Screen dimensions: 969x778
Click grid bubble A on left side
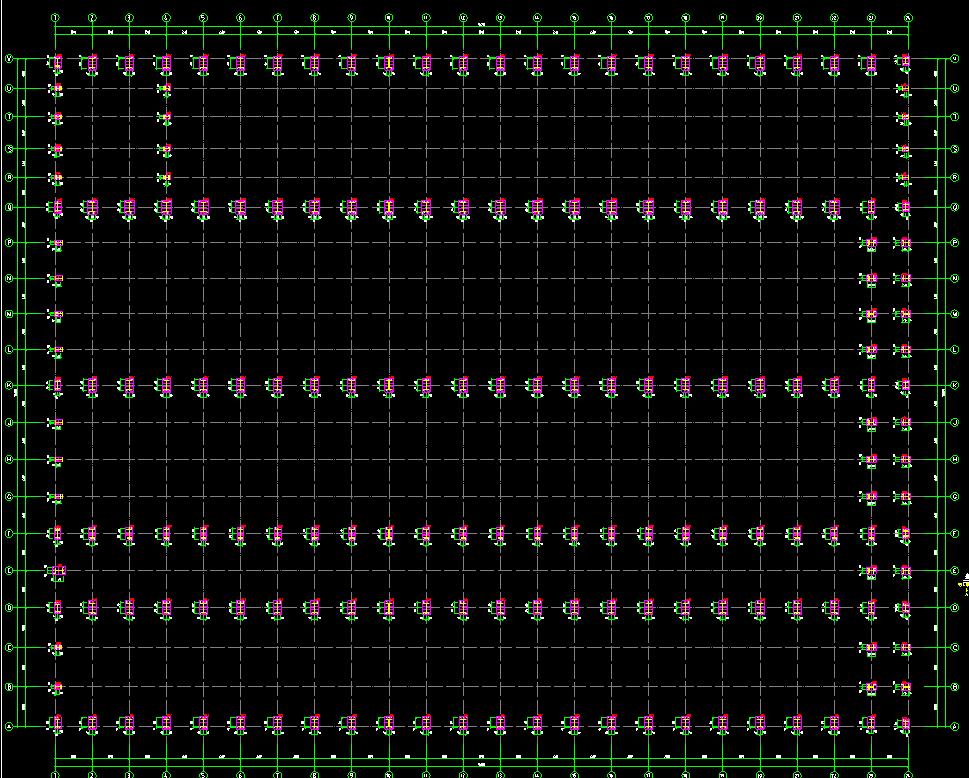(9, 726)
